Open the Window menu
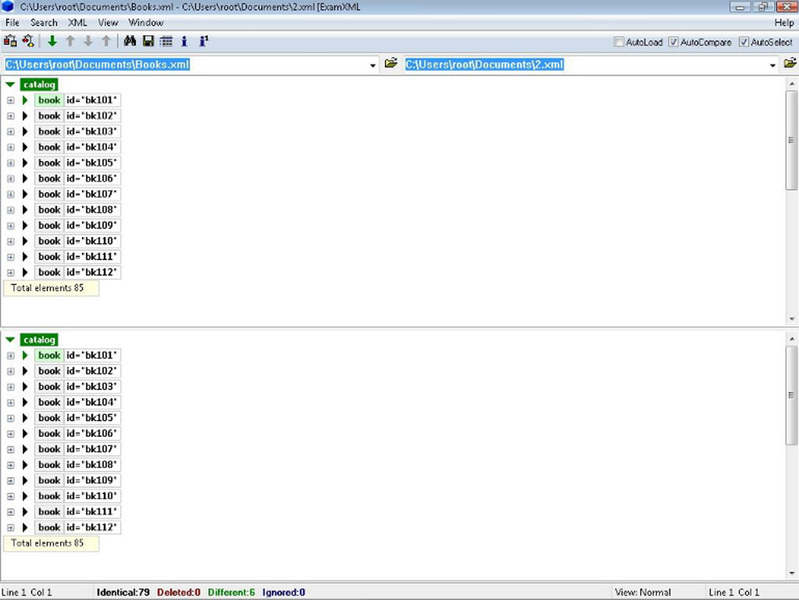Viewport: 799px width, 600px height. point(146,22)
